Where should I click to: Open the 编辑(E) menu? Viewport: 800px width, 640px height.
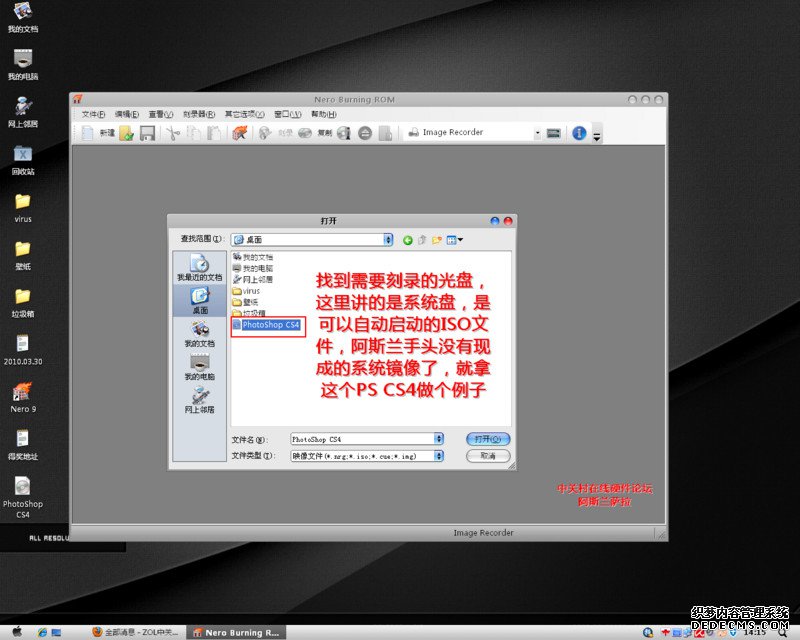point(127,114)
